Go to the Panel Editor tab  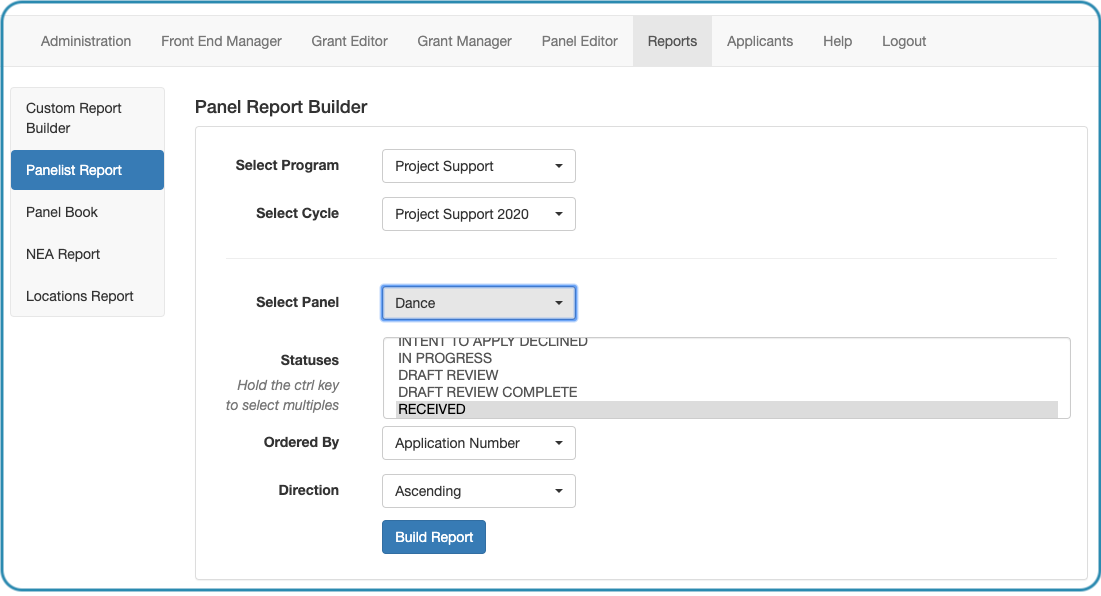coord(579,41)
